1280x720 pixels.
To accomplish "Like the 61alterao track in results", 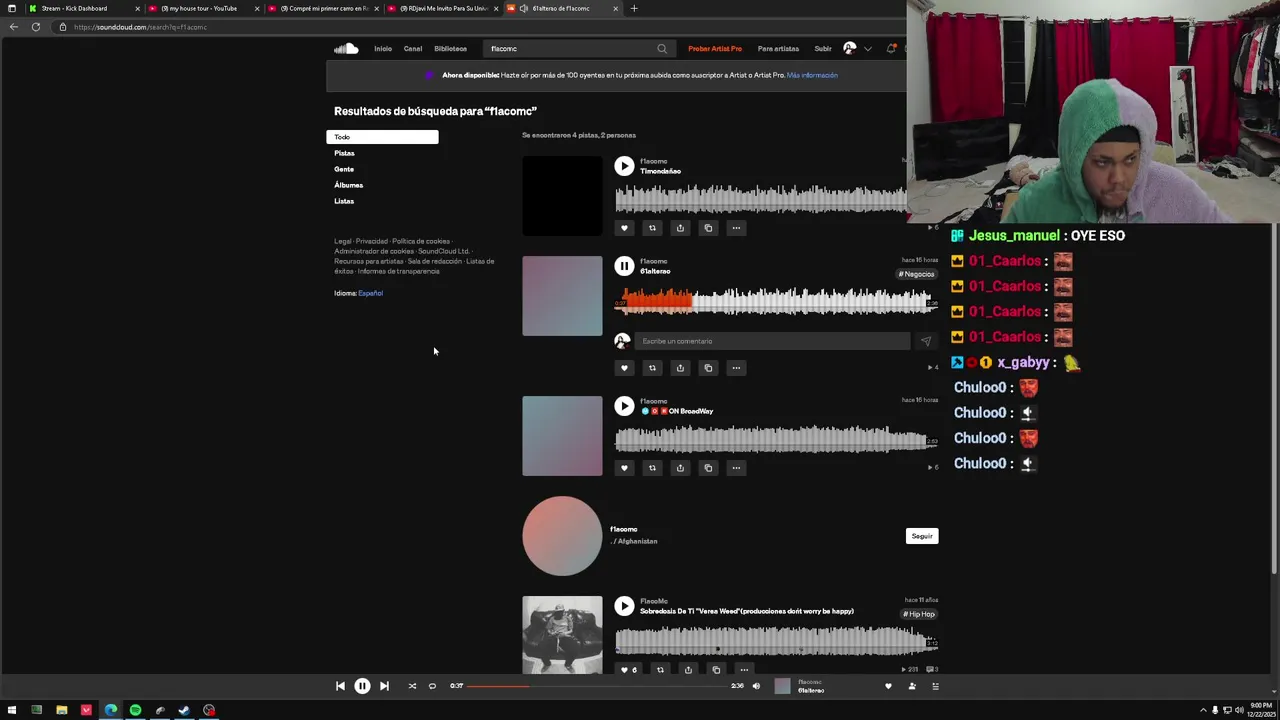I will point(624,368).
